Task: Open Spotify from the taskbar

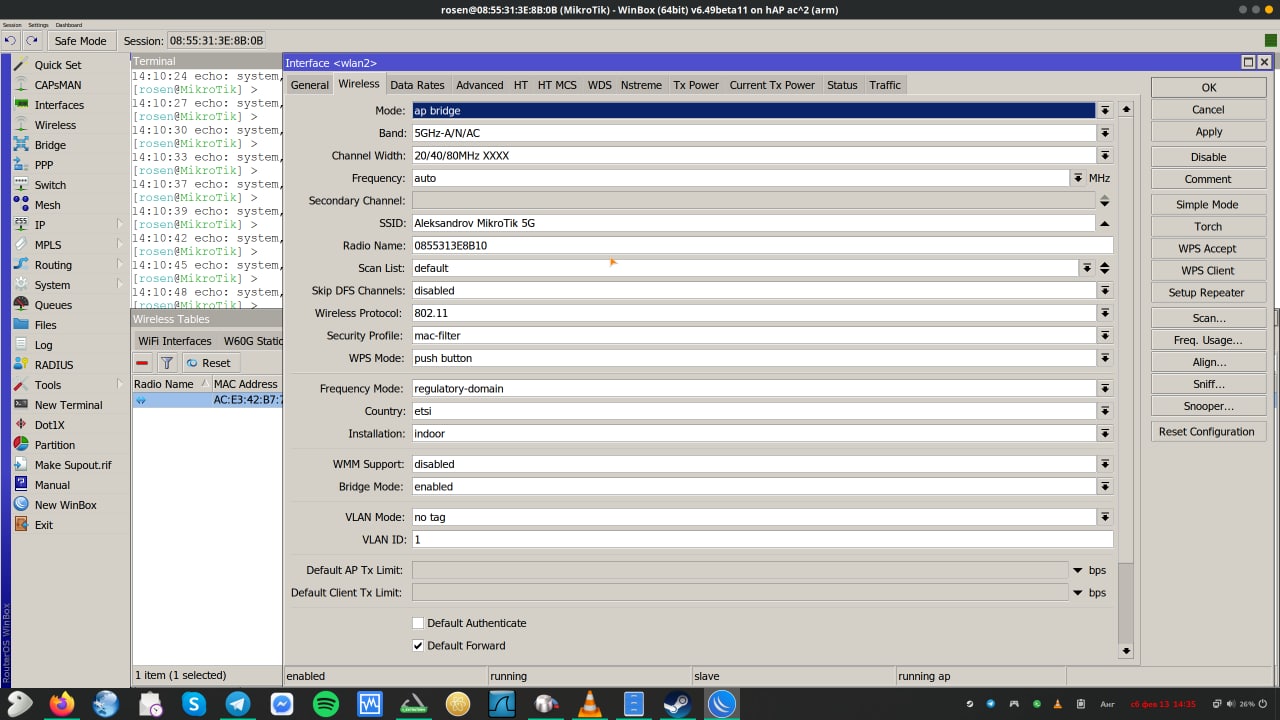Action: pos(326,704)
